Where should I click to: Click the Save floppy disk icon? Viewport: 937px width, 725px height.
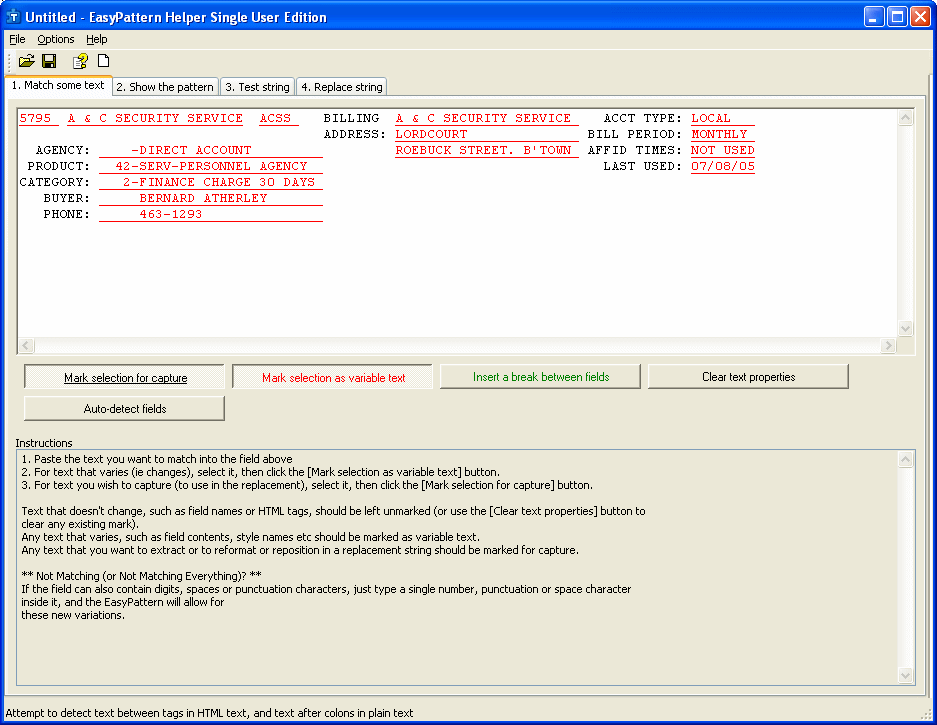pyautogui.click(x=49, y=61)
